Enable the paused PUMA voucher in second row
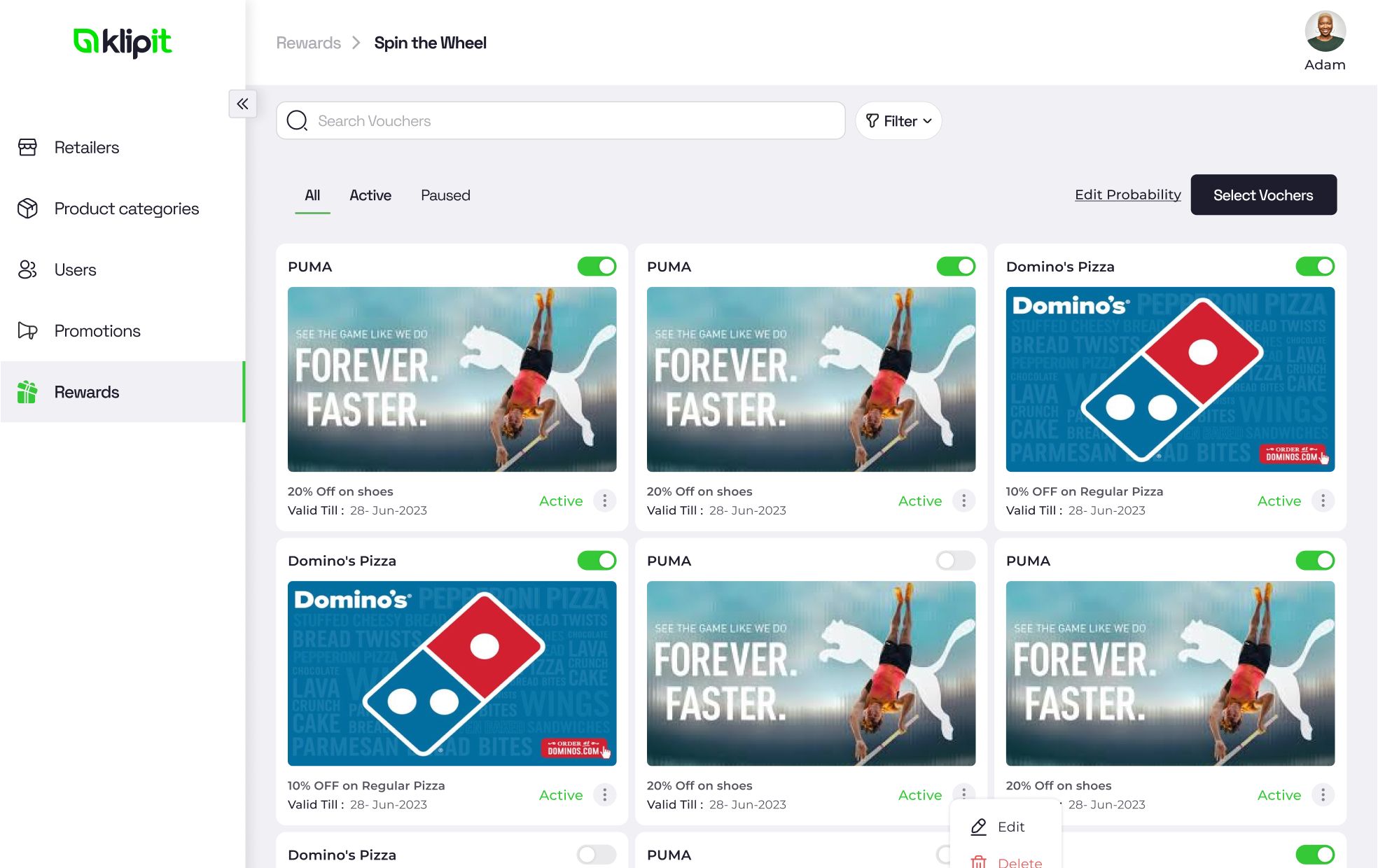 956,560
